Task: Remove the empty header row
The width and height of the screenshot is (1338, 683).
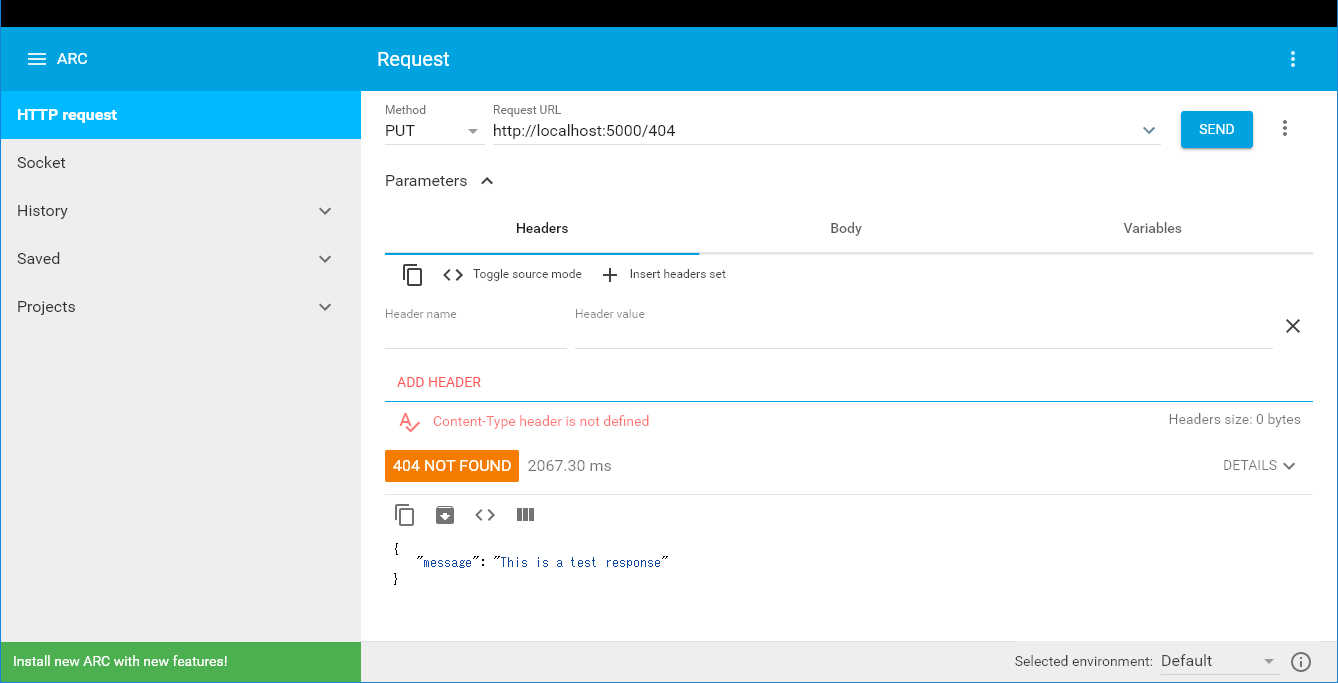Action: [1293, 326]
